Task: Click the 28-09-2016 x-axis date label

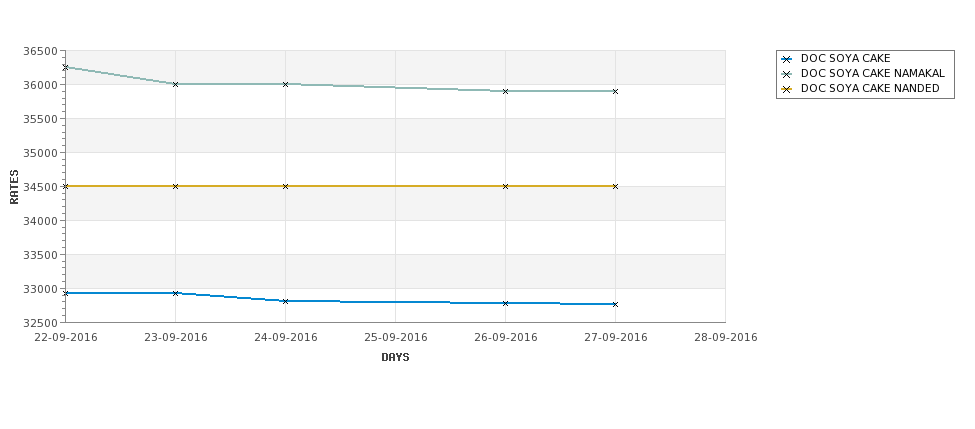Action: 726,338
